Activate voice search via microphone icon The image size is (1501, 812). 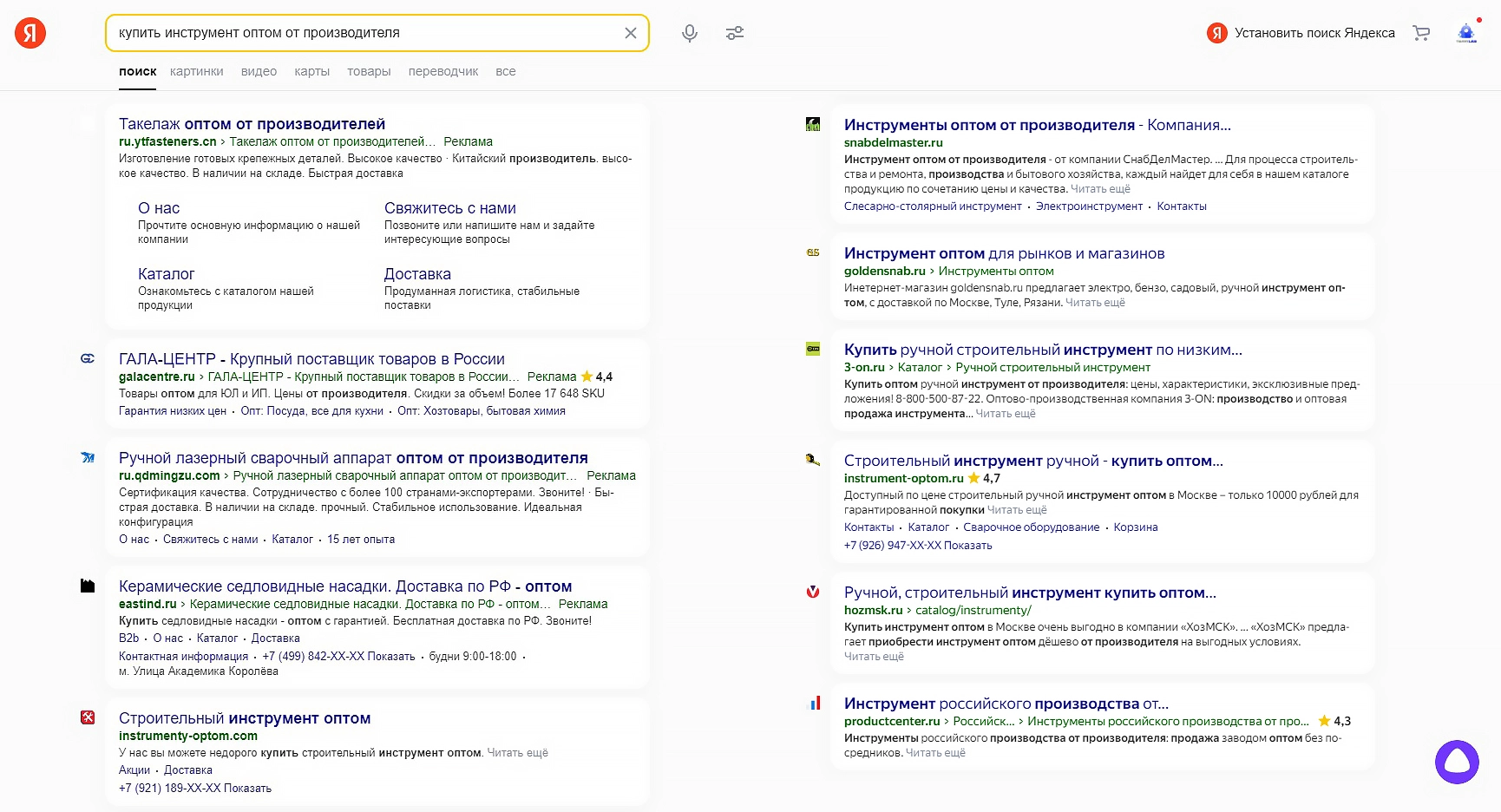pos(689,32)
